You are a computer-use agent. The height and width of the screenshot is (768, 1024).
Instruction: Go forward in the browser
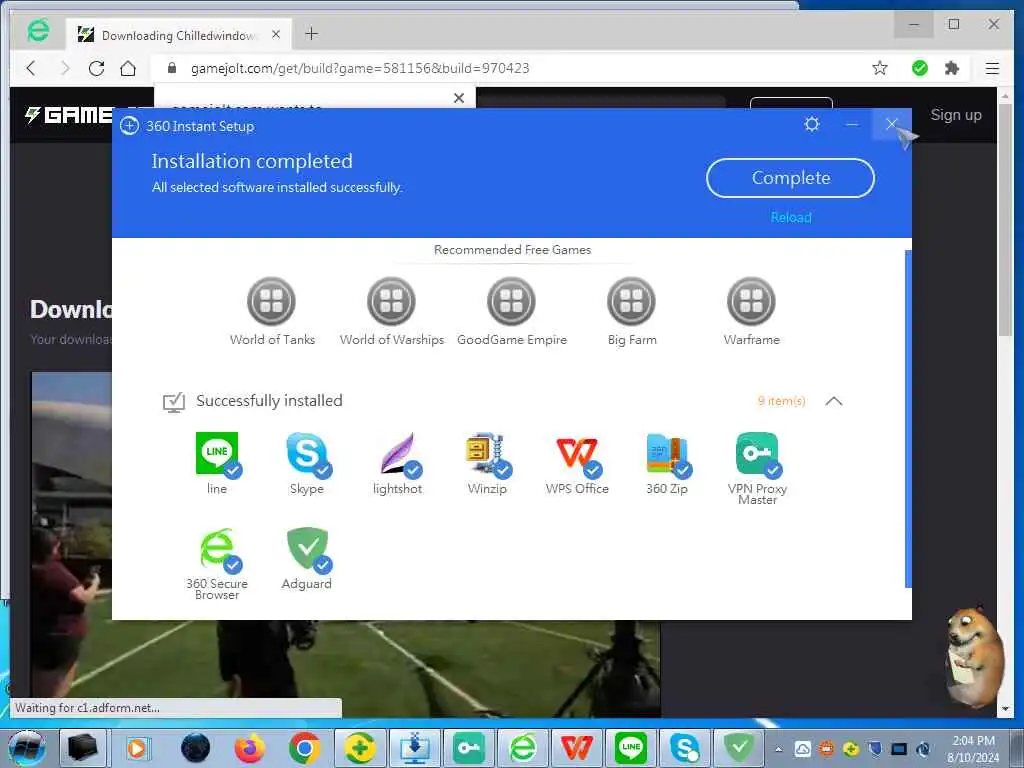(64, 68)
